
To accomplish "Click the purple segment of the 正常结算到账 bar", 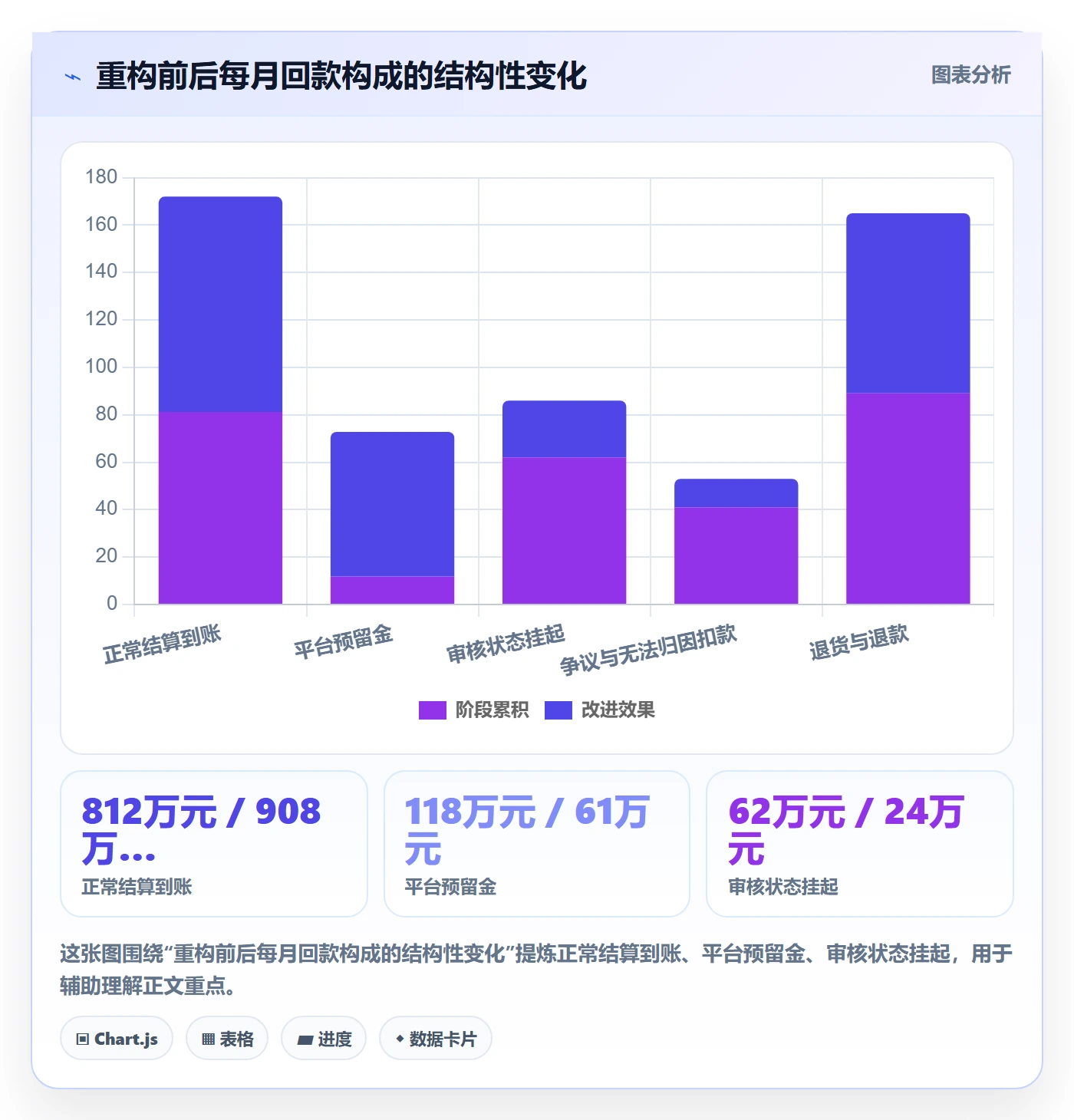I will [220, 508].
